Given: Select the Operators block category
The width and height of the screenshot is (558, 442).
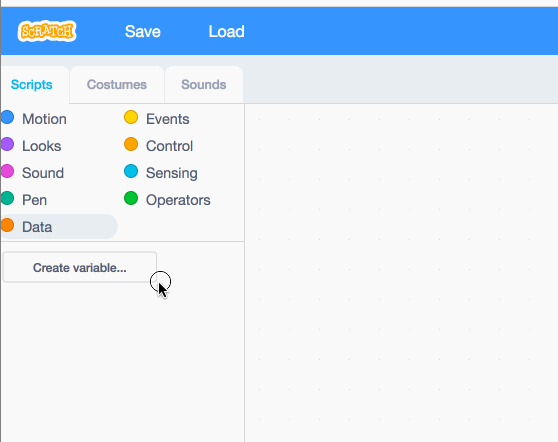Looking at the screenshot, I should [x=167, y=200].
